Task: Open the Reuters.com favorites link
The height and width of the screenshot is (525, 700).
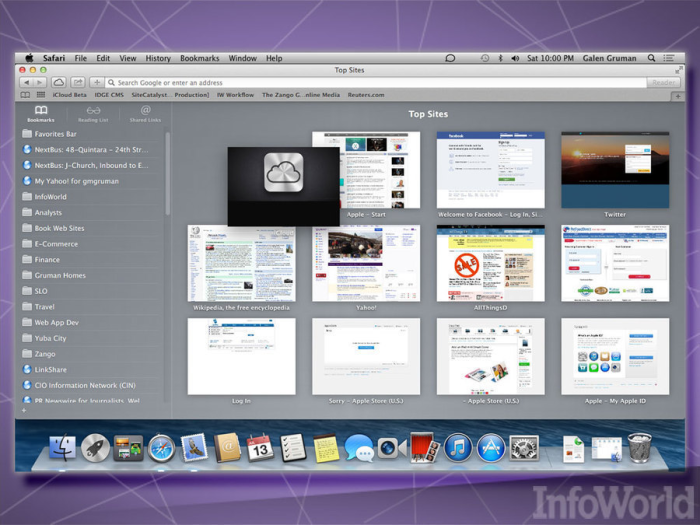Action: (x=366, y=95)
